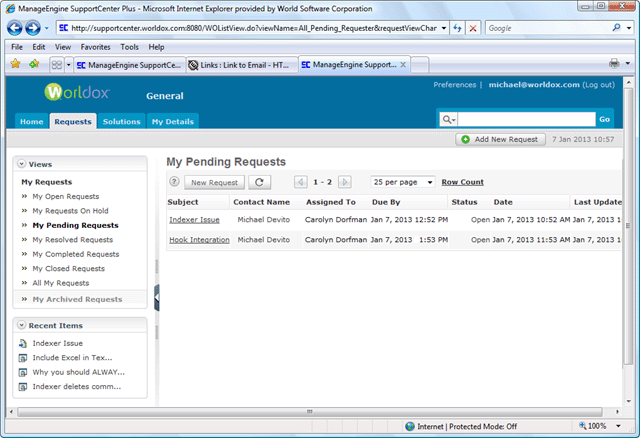Open the search type magnifier dropdown
The height and width of the screenshot is (438, 640).
[x=449, y=119]
